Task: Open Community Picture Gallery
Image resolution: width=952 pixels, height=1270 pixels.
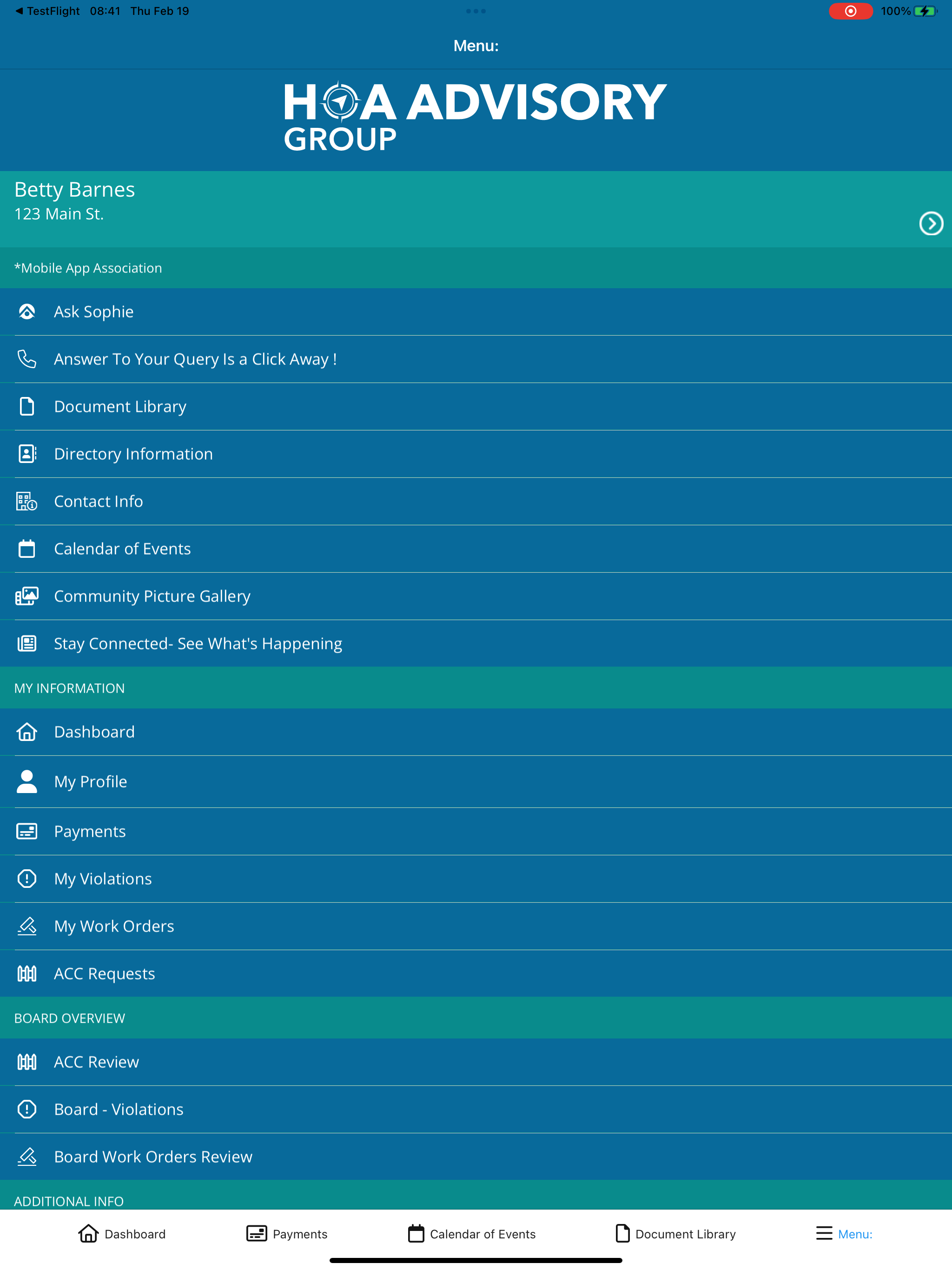Action: click(476, 596)
